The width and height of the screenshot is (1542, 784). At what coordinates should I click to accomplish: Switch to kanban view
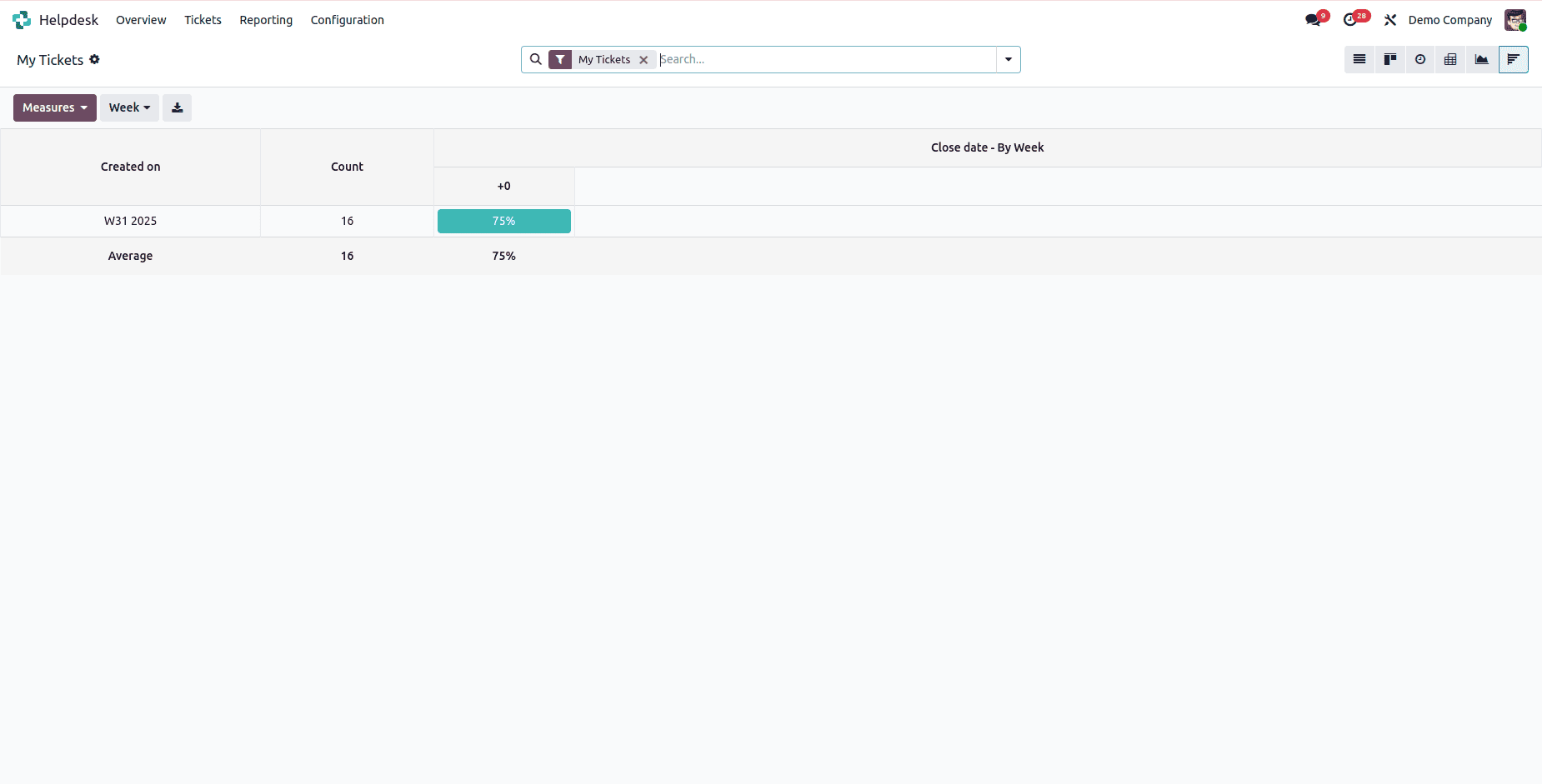tap(1390, 59)
